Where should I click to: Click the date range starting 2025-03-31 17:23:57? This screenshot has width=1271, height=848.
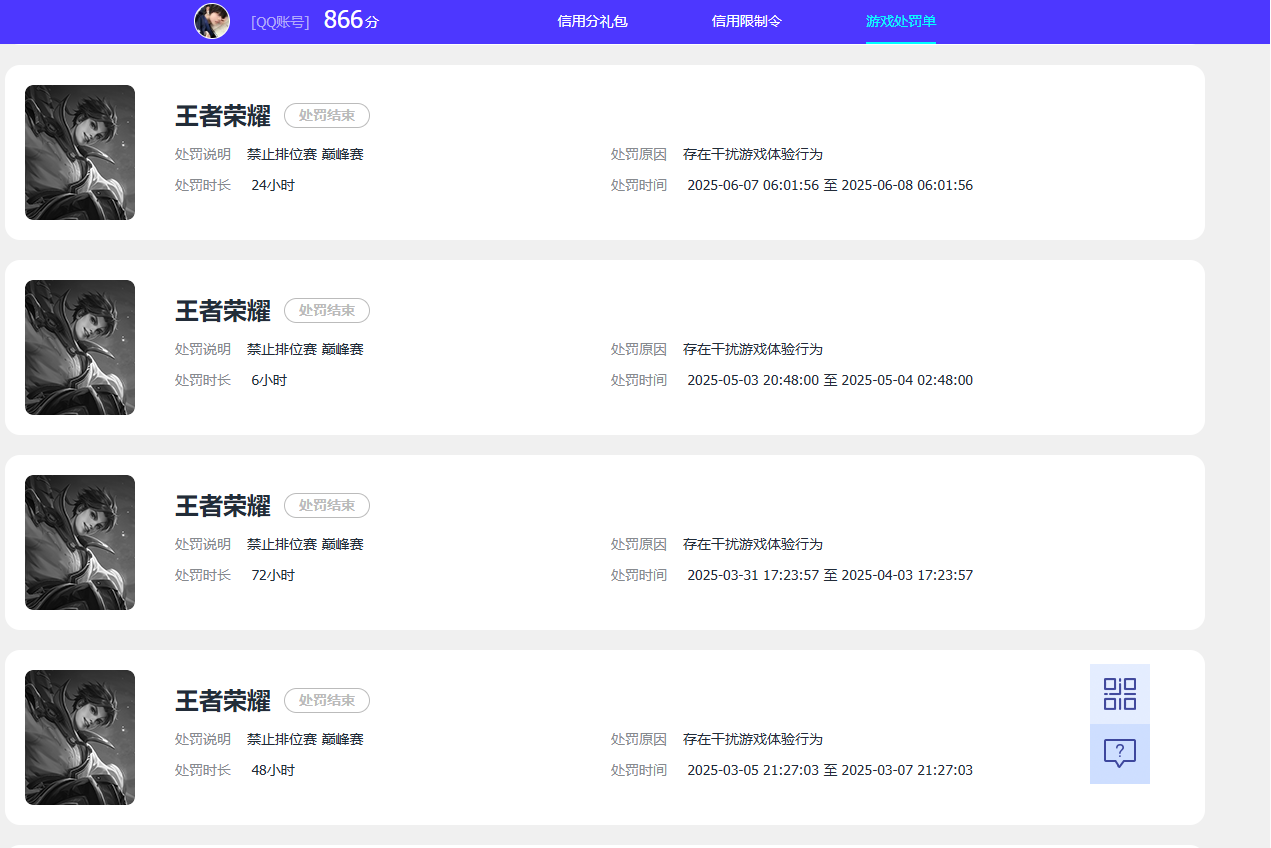pos(830,575)
